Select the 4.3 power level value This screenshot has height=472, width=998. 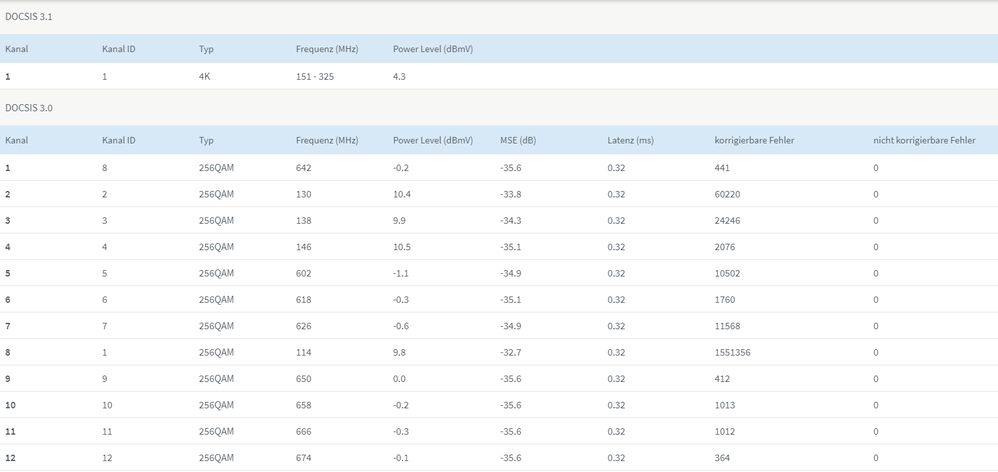pos(399,76)
